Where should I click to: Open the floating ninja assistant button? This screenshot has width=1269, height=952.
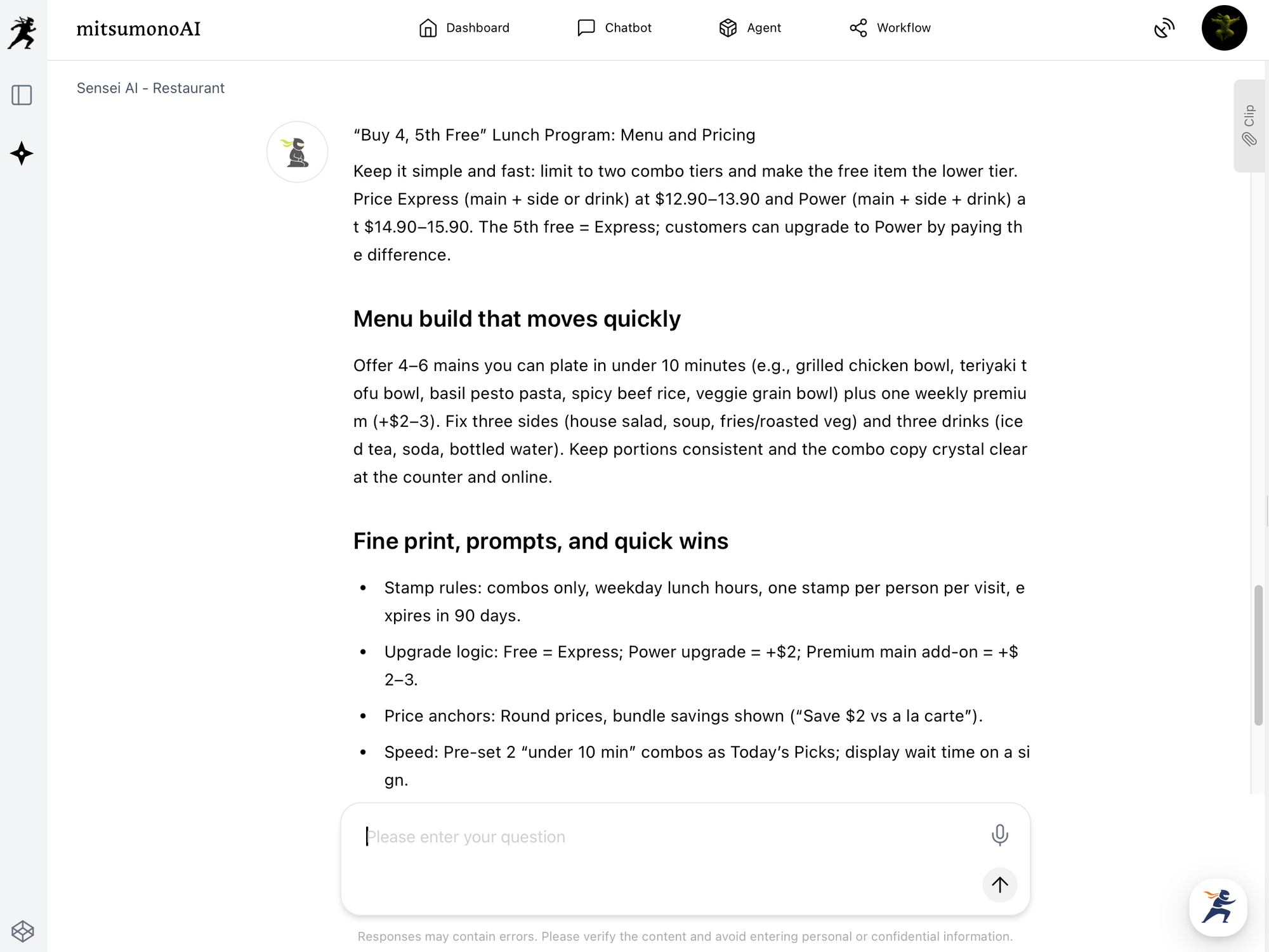[1218, 907]
